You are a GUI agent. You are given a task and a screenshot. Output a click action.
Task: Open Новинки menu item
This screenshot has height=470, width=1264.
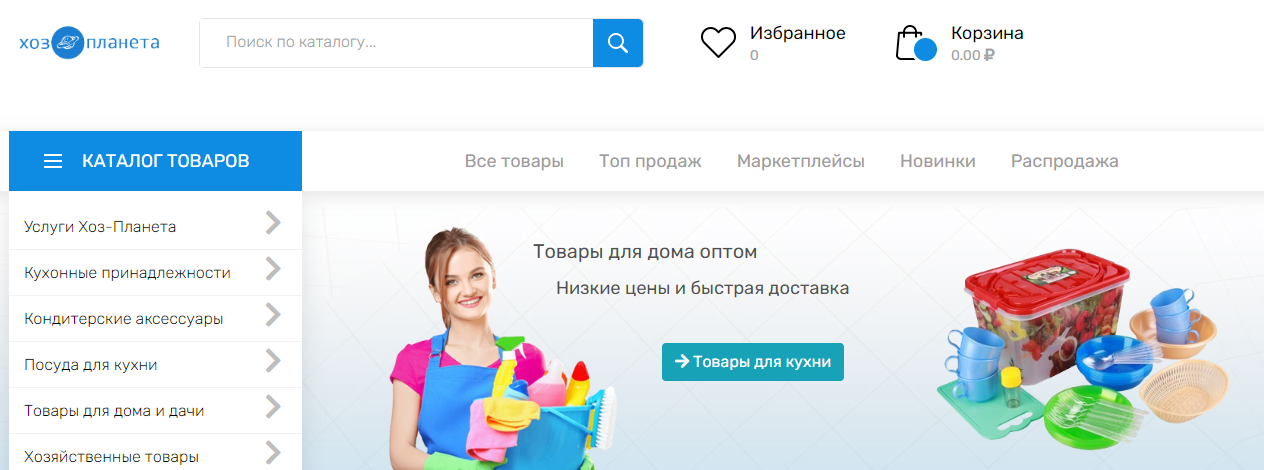point(938,161)
